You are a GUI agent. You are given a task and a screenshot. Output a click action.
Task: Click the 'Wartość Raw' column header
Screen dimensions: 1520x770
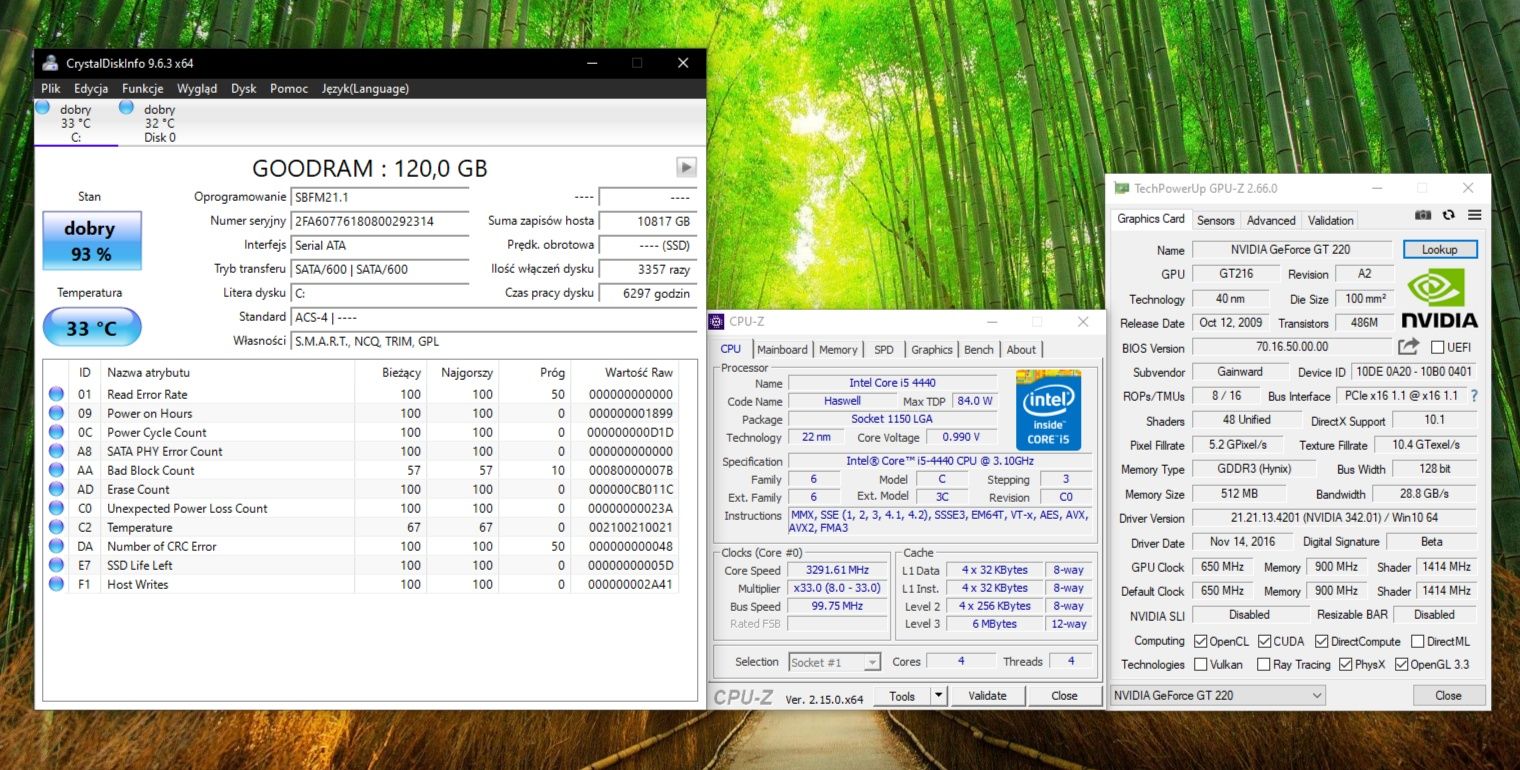click(638, 372)
